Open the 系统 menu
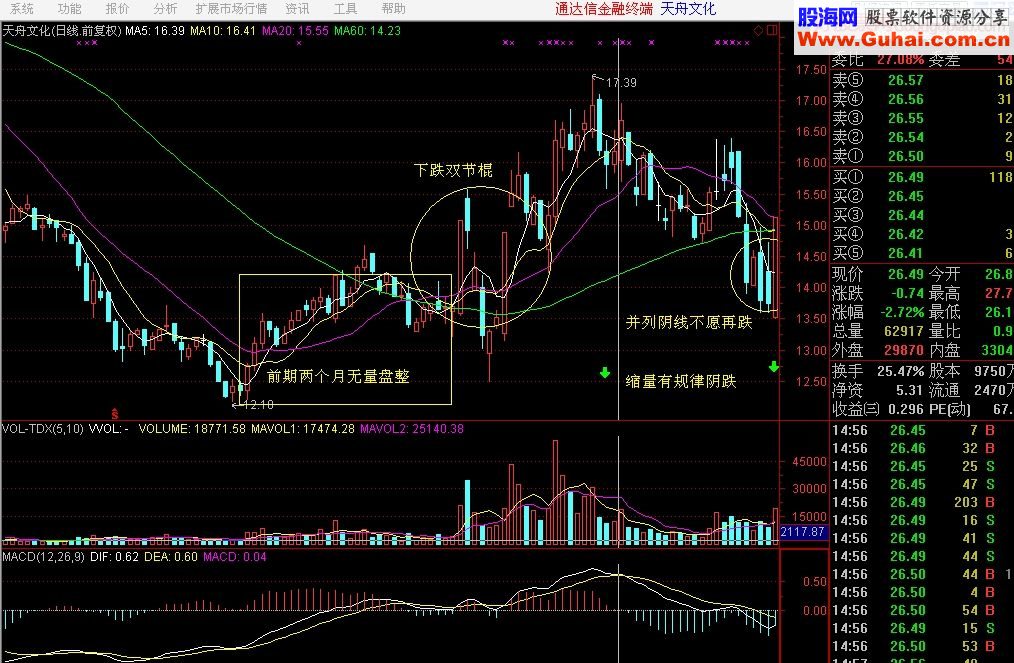Screen dimensions: 1014x663 22,8
